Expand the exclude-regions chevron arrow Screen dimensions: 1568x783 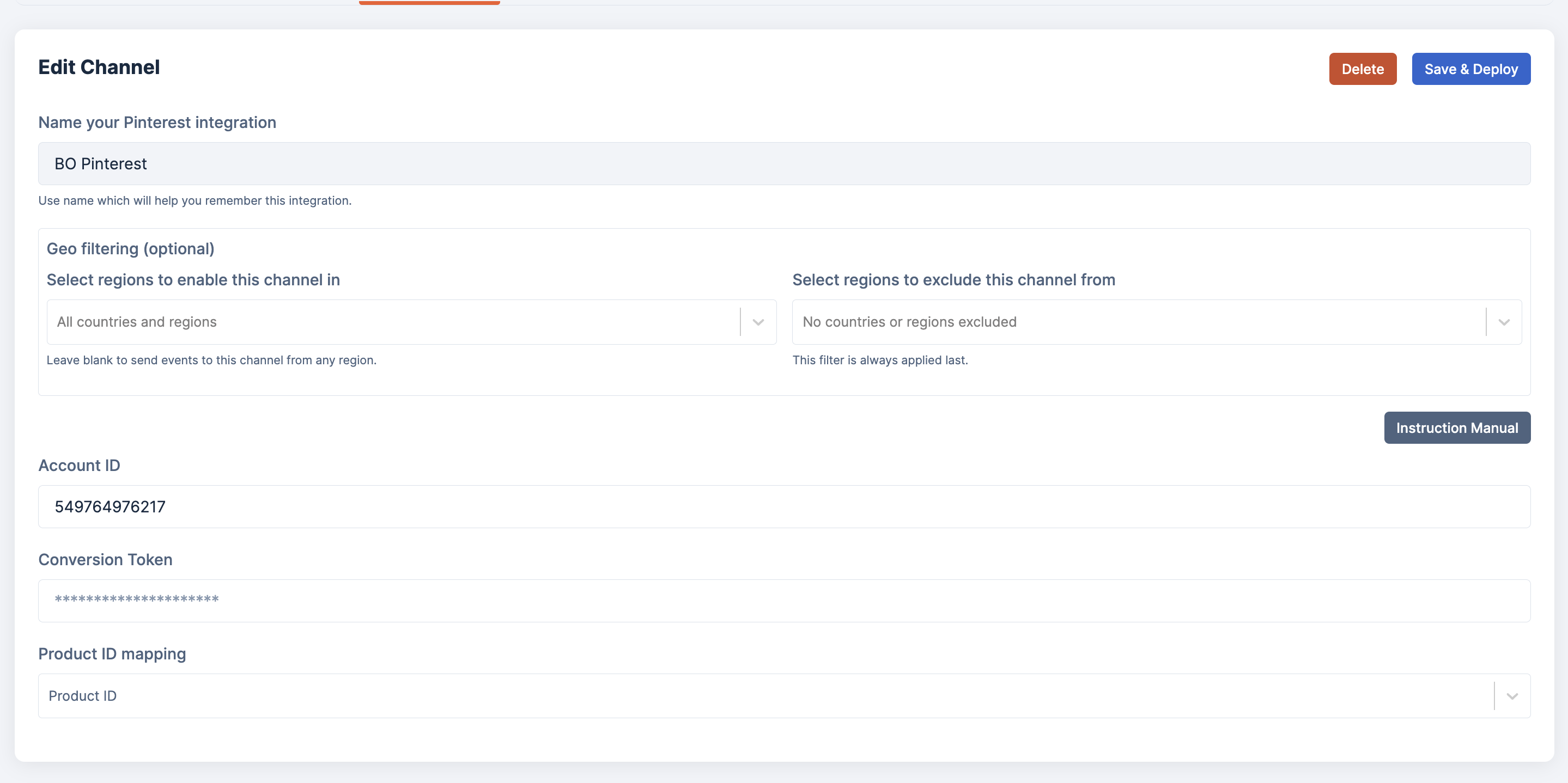(x=1504, y=322)
